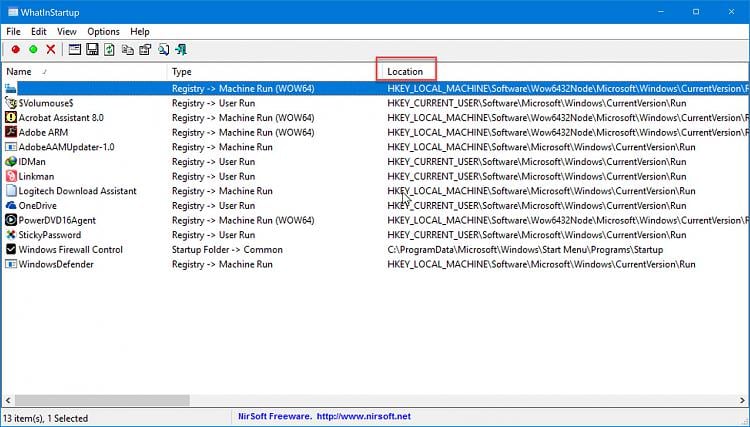
Task: Click the horizontal scrollbar left arrow
Action: 8,400
